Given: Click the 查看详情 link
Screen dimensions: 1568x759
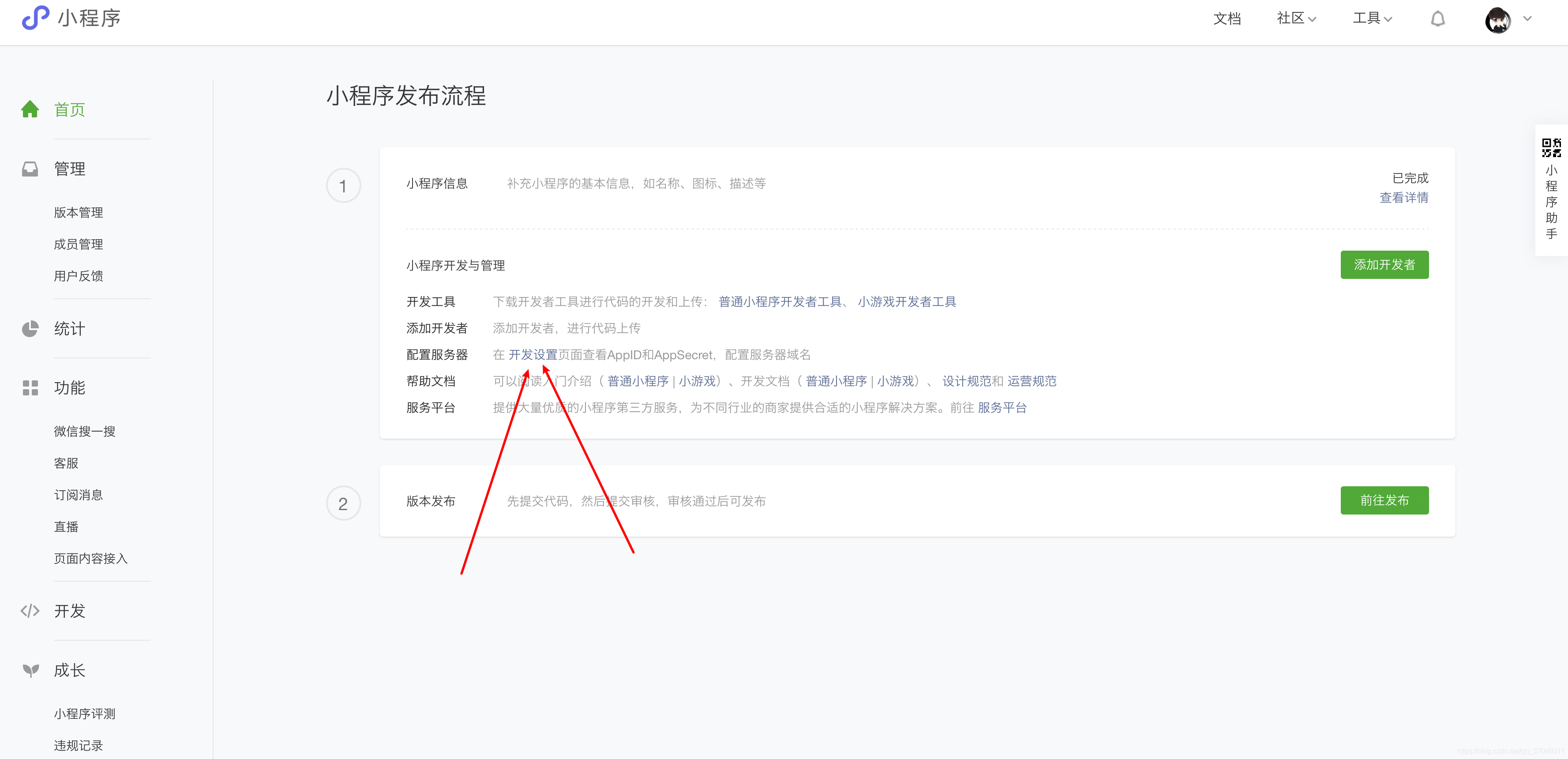Looking at the screenshot, I should [x=1403, y=197].
